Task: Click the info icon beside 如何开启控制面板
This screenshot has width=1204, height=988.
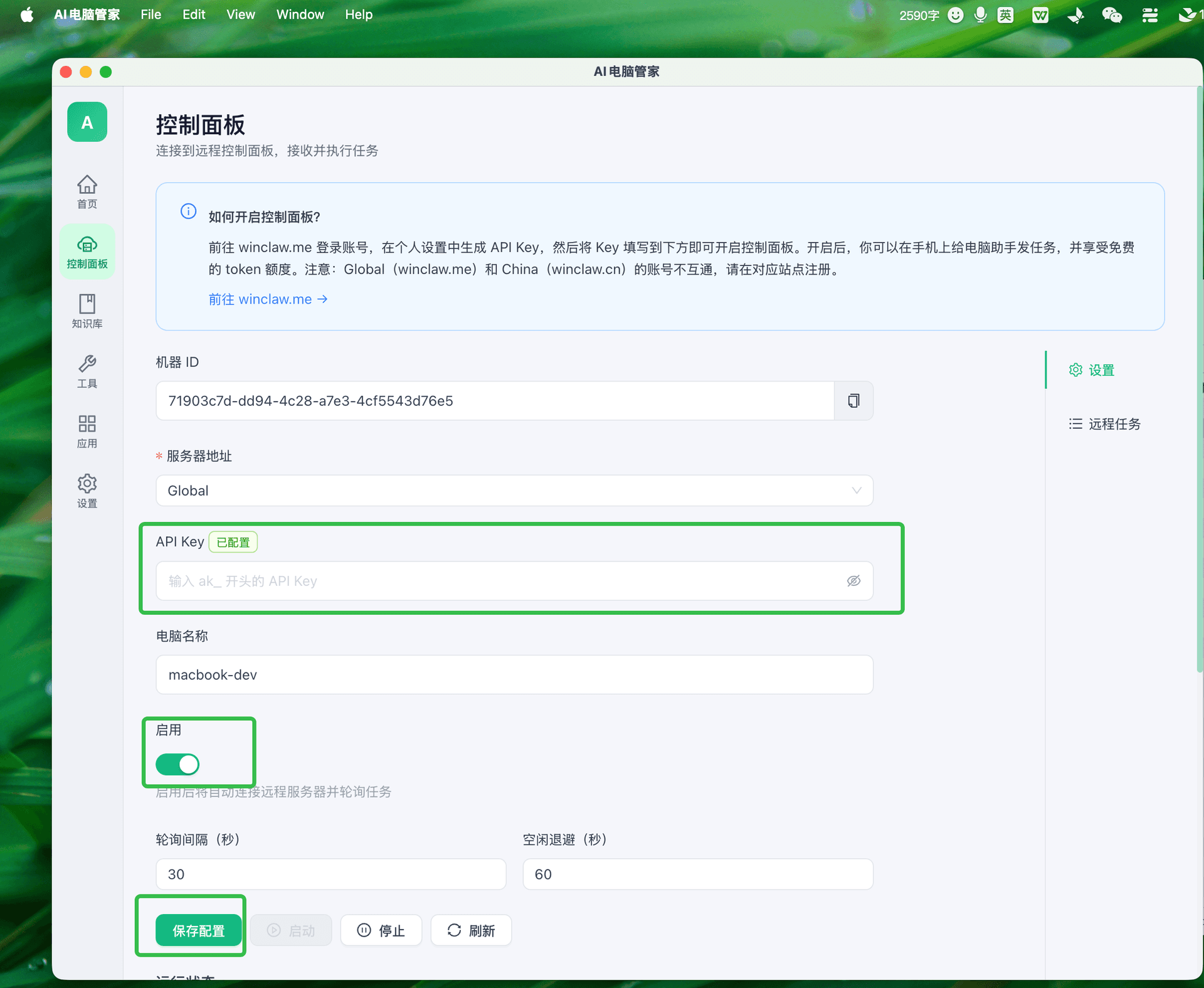Action: 189,211
